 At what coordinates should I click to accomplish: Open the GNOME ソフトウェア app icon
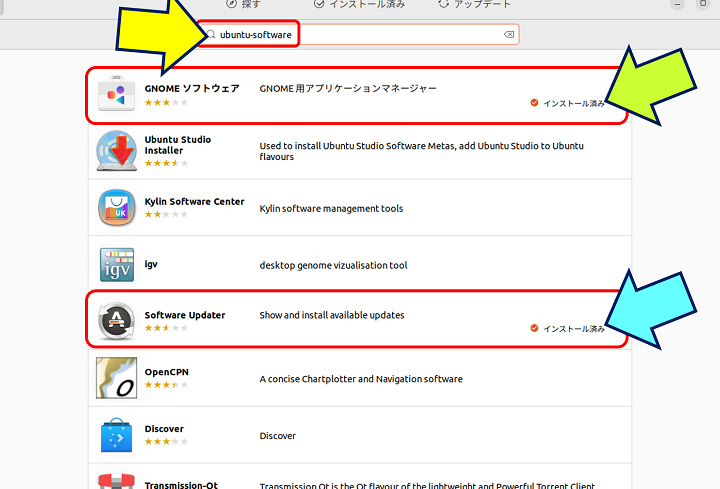[x=117, y=95]
